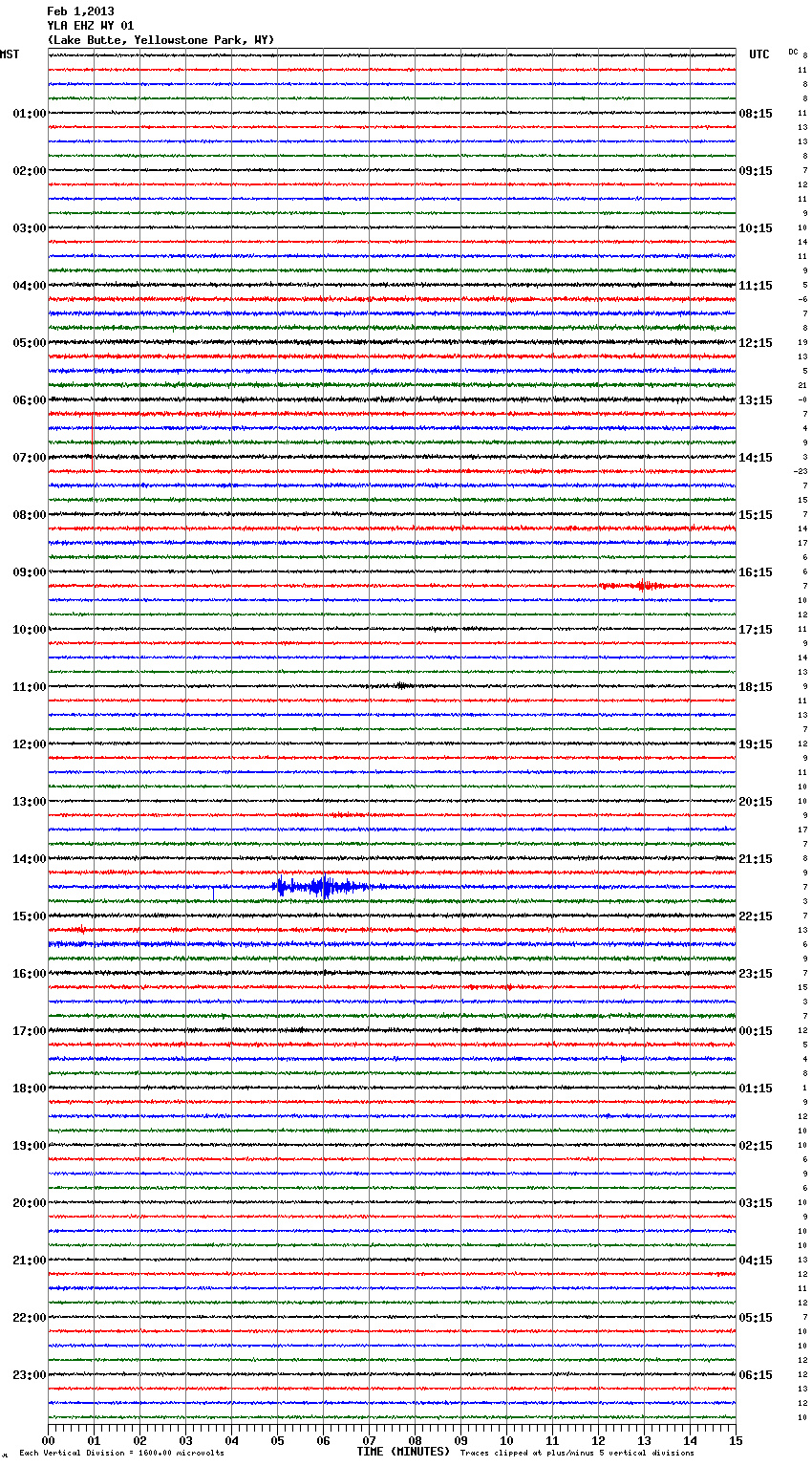Click the '12:15' UTC time label

[756, 343]
